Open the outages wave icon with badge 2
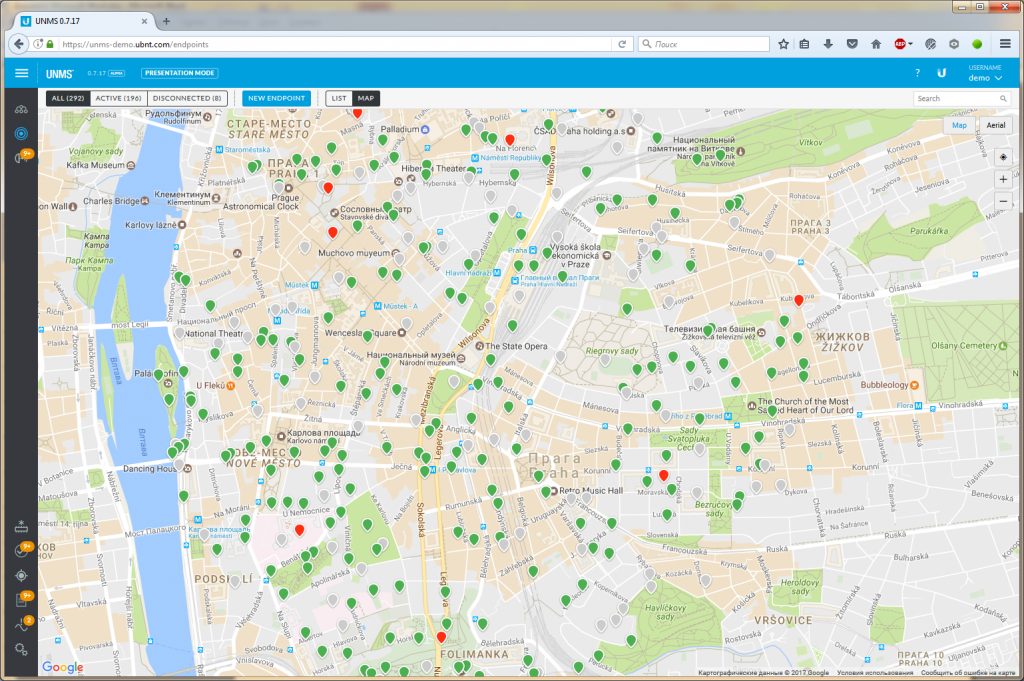The image size is (1024, 681). tap(21, 625)
